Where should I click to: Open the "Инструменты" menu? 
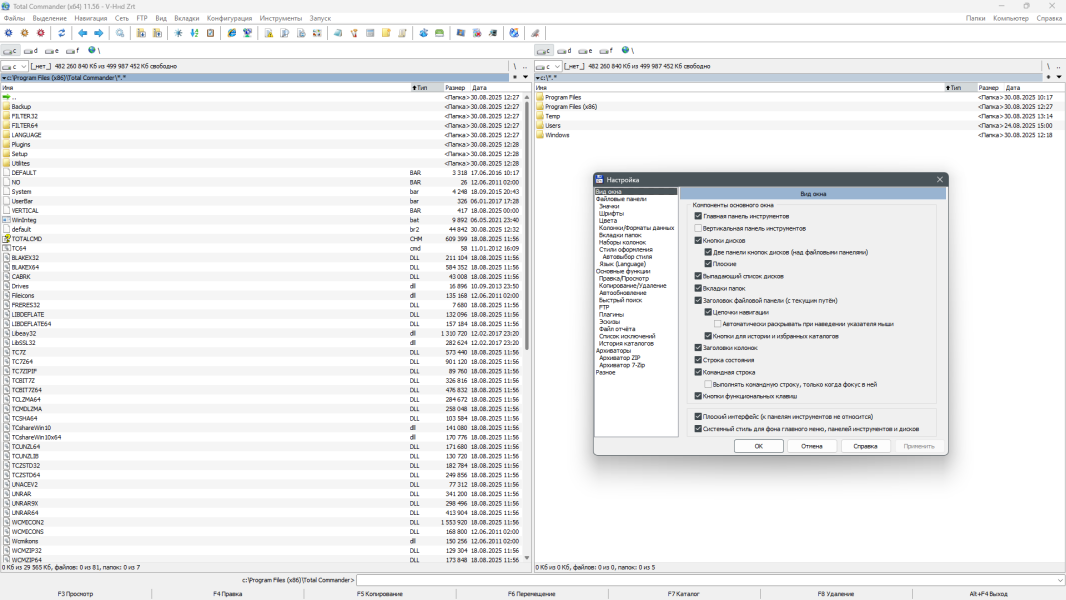click(280, 18)
